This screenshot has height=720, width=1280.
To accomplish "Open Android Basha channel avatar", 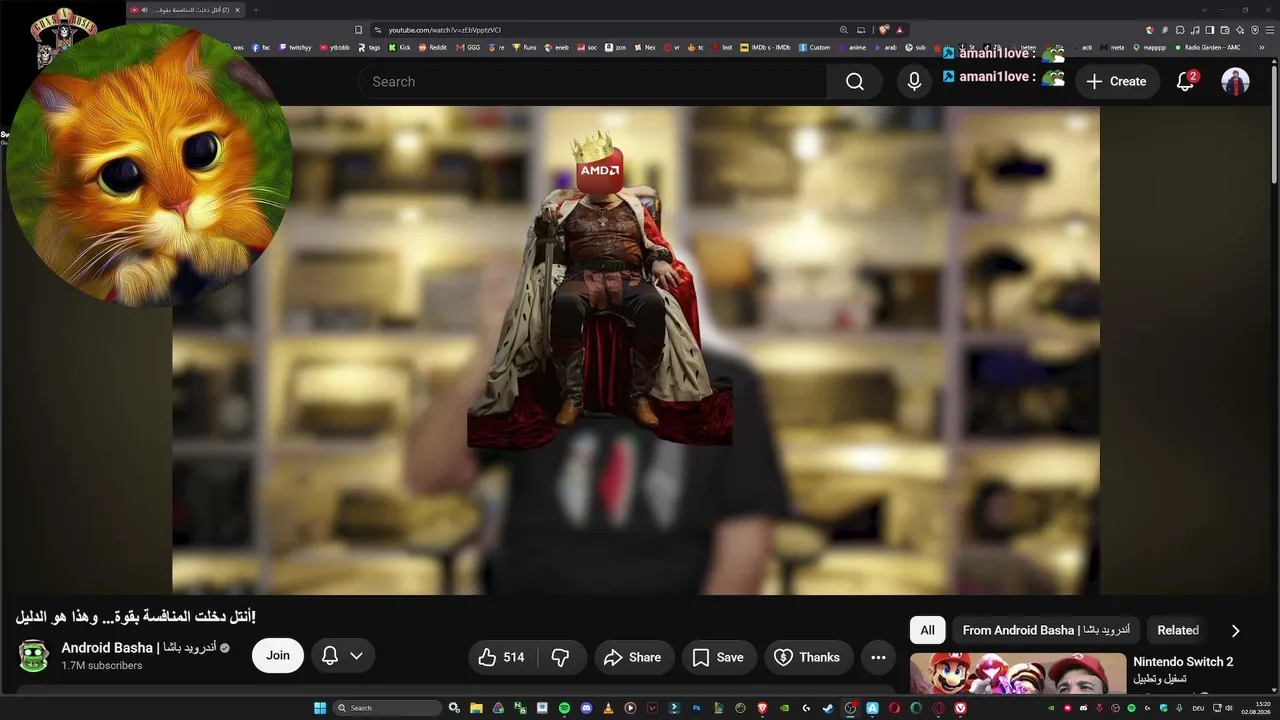I will click(34, 656).
